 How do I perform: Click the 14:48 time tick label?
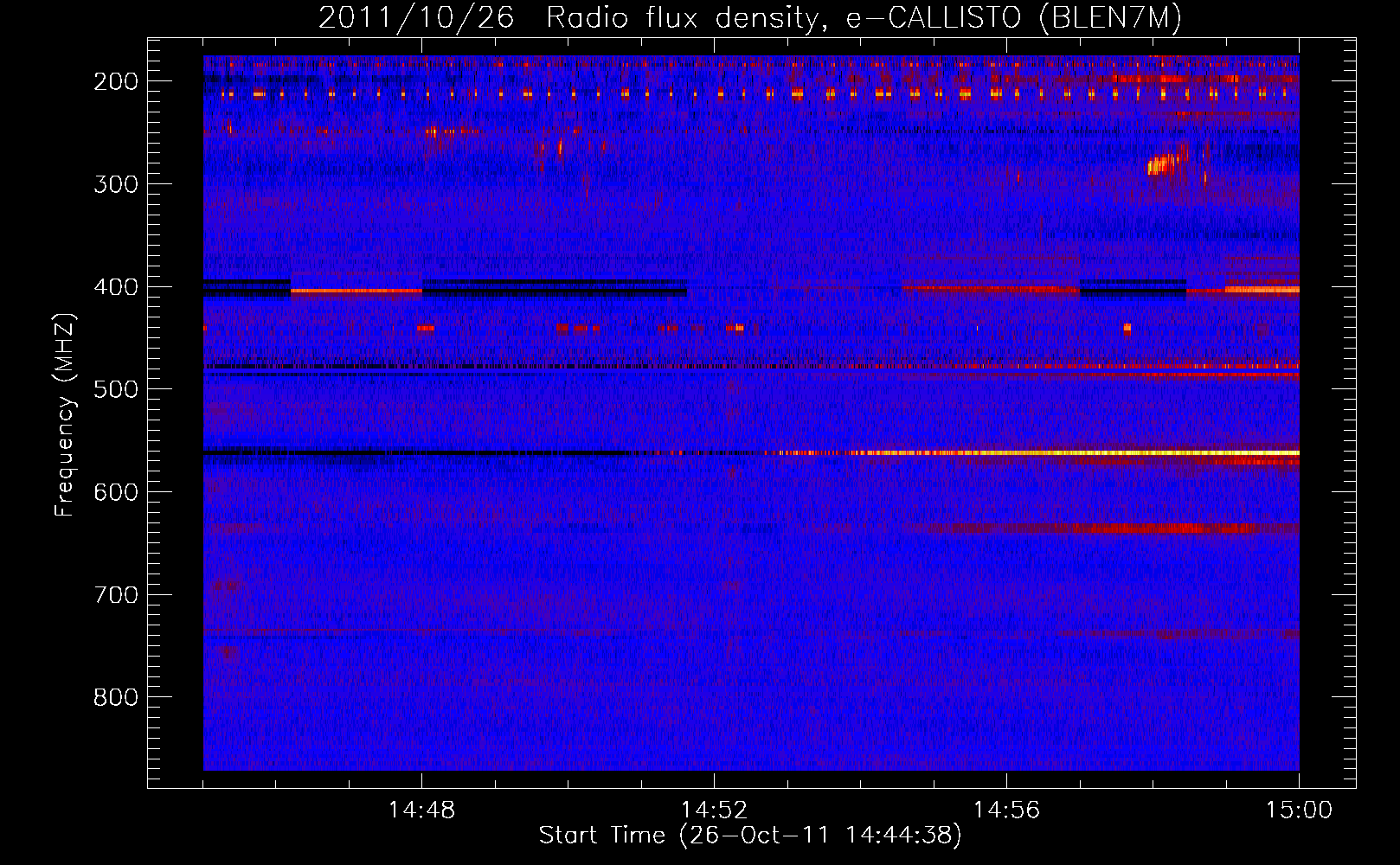421,811
